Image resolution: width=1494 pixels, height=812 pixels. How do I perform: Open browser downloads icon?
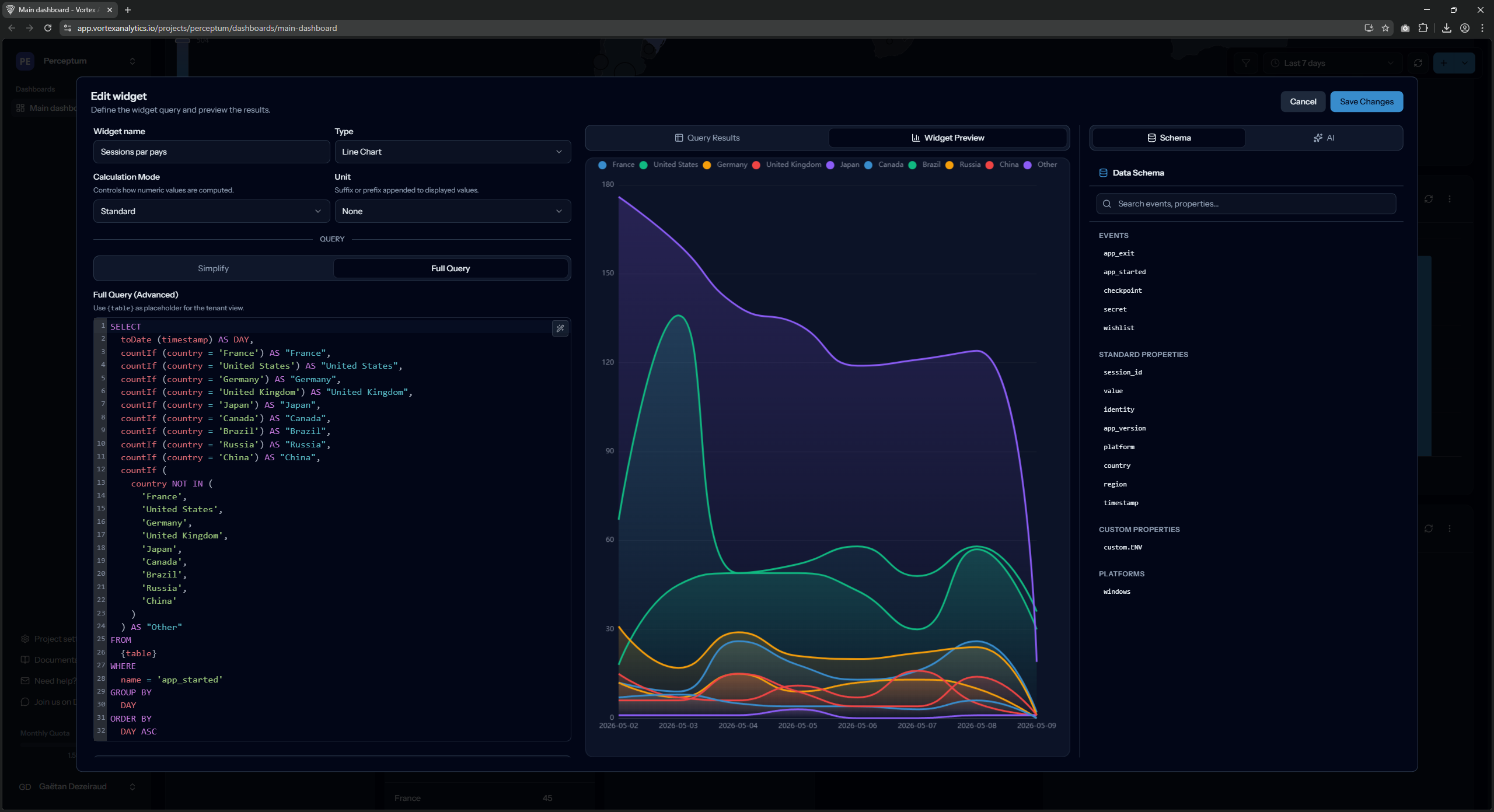click(1447, 28)
